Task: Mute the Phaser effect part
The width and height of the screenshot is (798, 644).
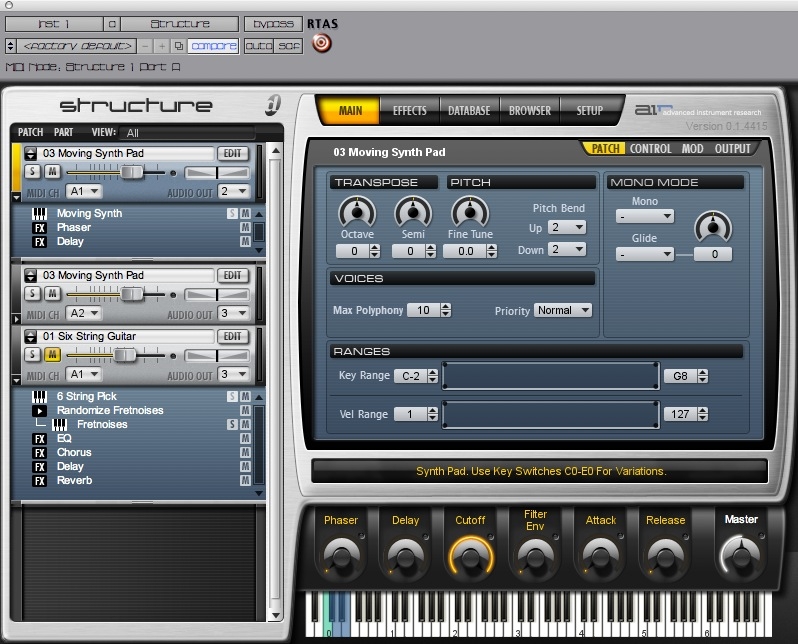Action: 245,228
